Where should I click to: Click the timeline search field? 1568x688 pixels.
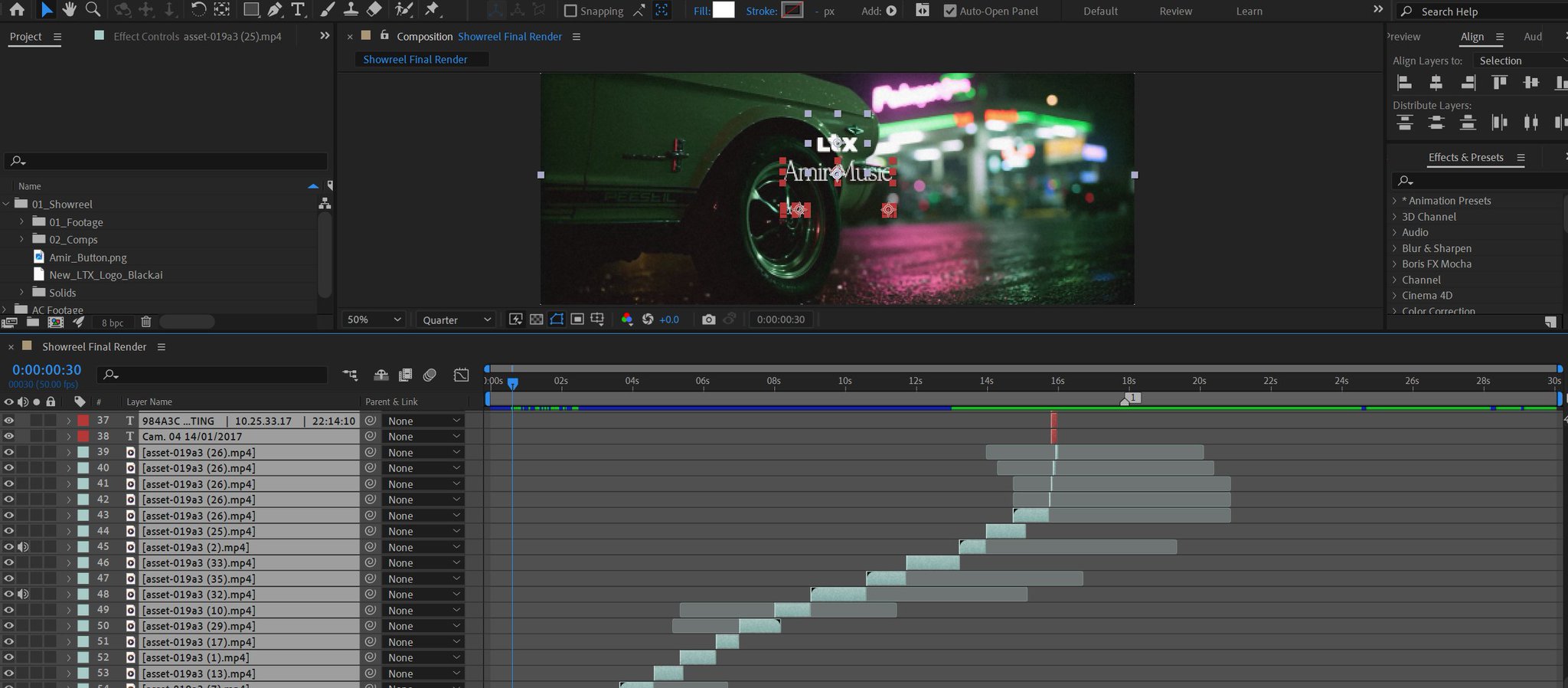tap(212, 374)
